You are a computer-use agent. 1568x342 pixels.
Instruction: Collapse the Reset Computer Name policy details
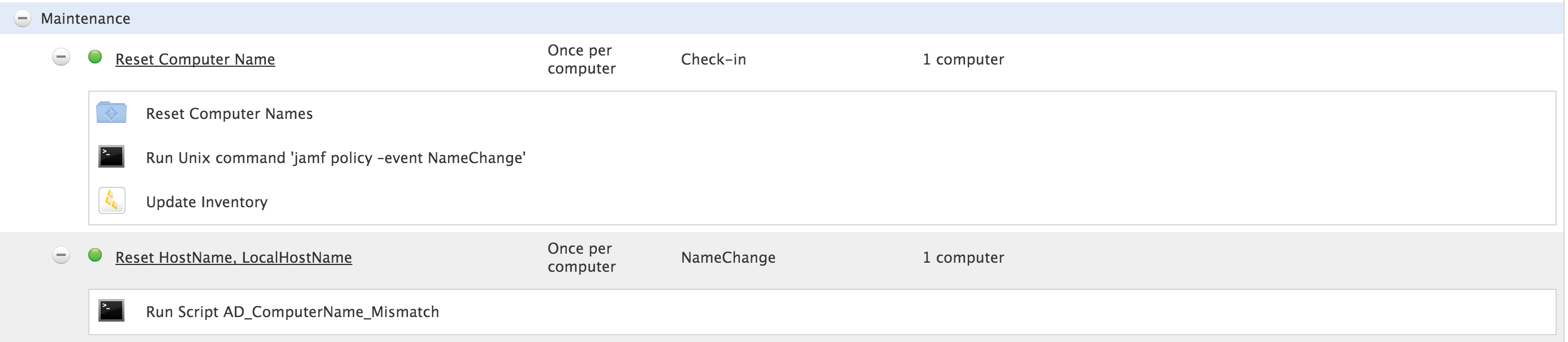(x=61, y=57)
